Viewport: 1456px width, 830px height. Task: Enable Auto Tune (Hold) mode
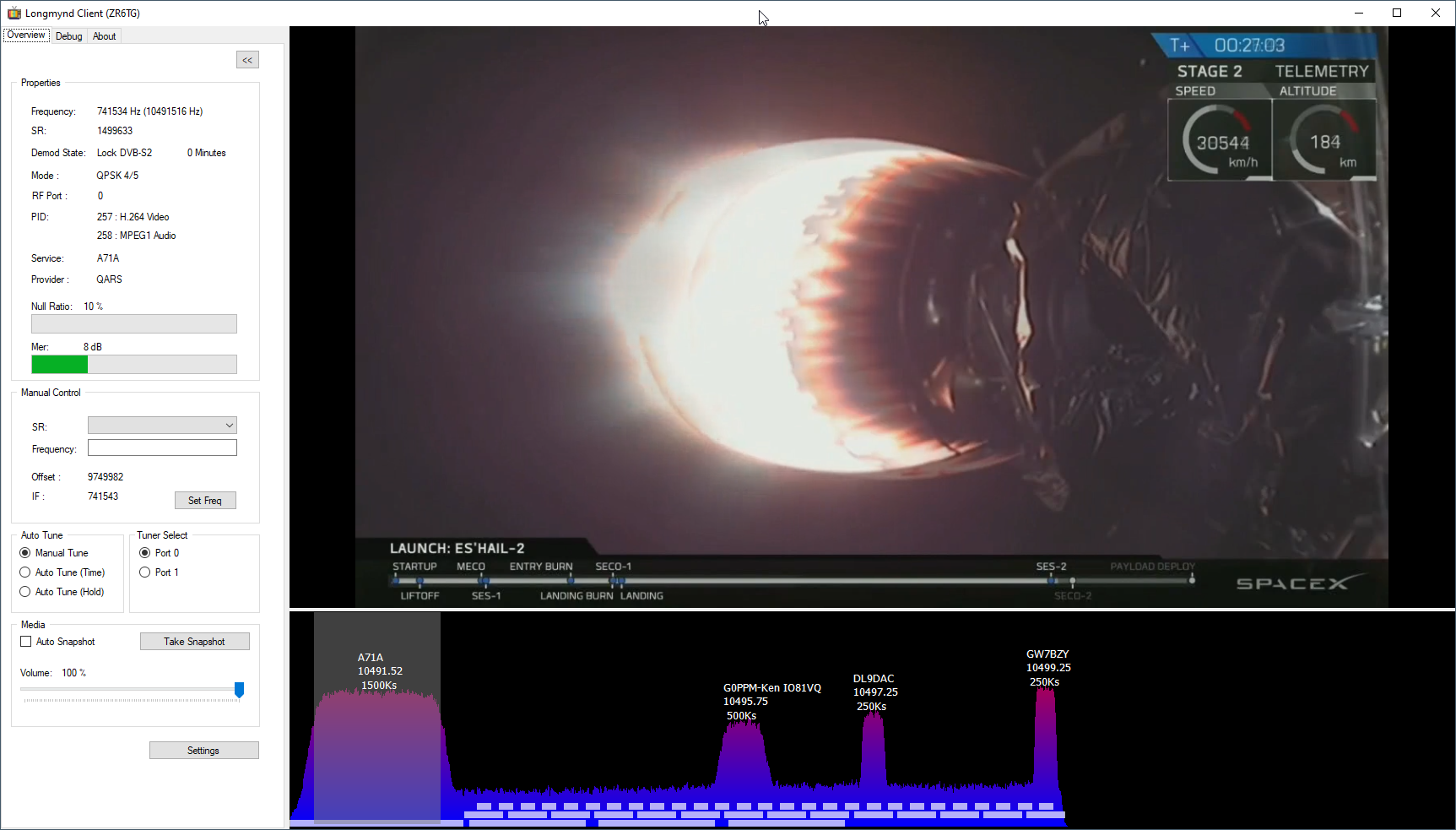tap(25, 592)
